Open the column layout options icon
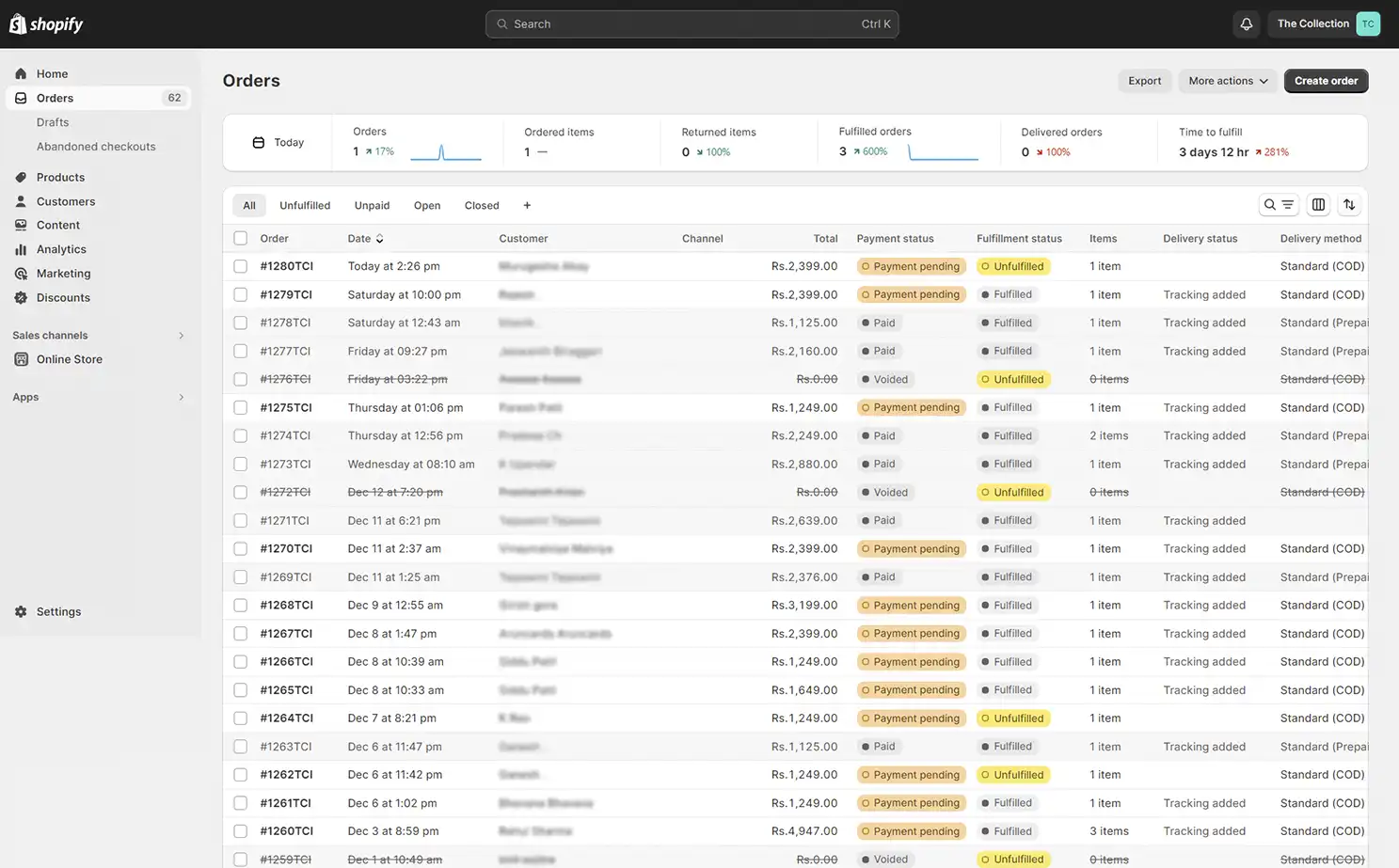This screenshot has height=868, width=1399. (x=1317, y=204)
